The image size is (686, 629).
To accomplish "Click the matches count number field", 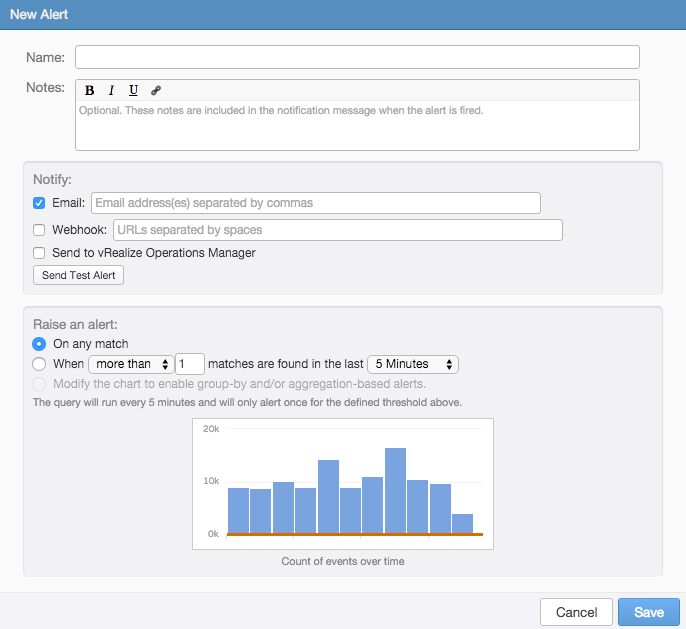I will tap(190, 364).
